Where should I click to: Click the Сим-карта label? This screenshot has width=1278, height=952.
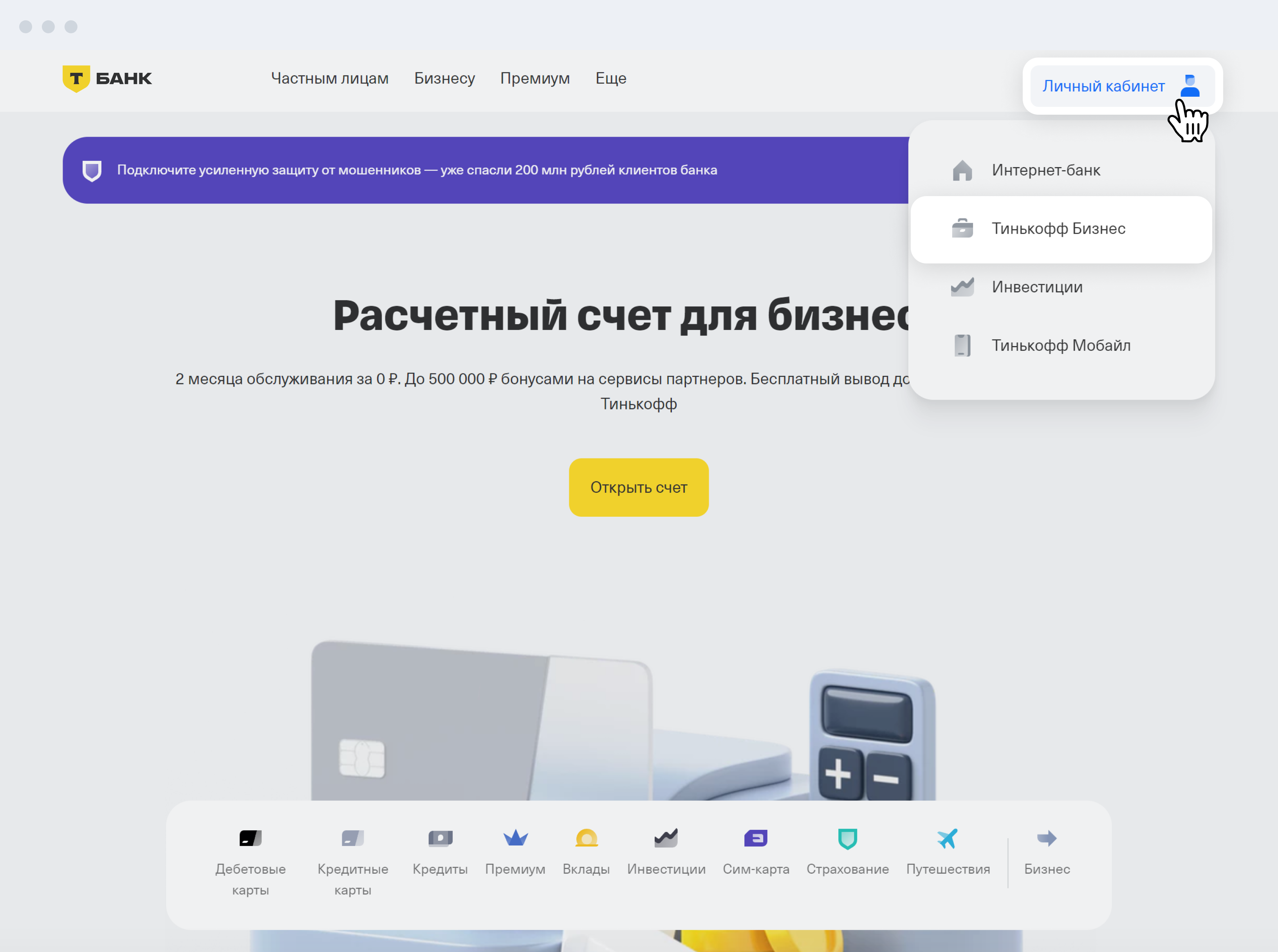(756, 869)
